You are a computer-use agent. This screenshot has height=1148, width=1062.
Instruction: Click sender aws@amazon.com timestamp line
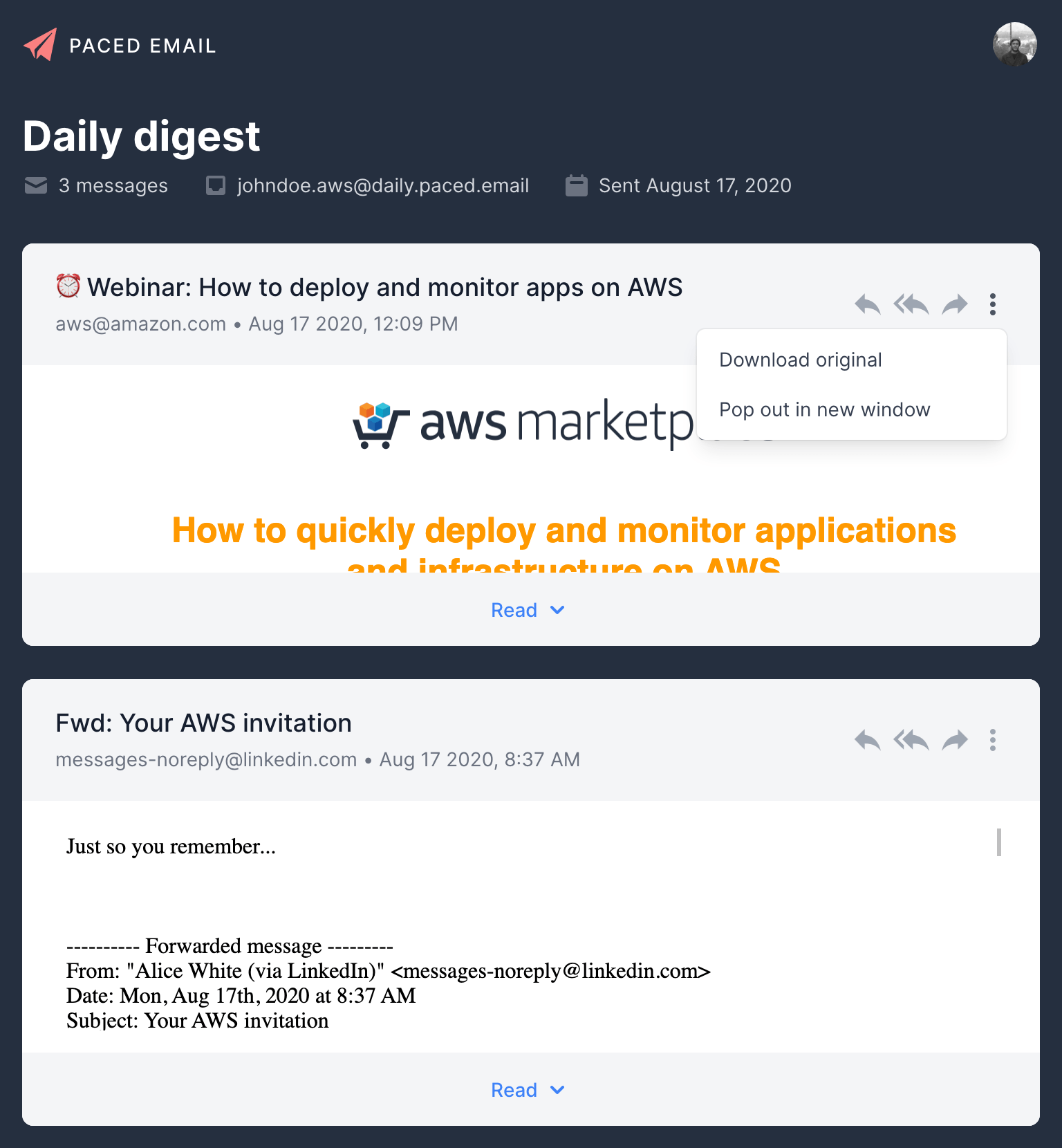point(257,324)
